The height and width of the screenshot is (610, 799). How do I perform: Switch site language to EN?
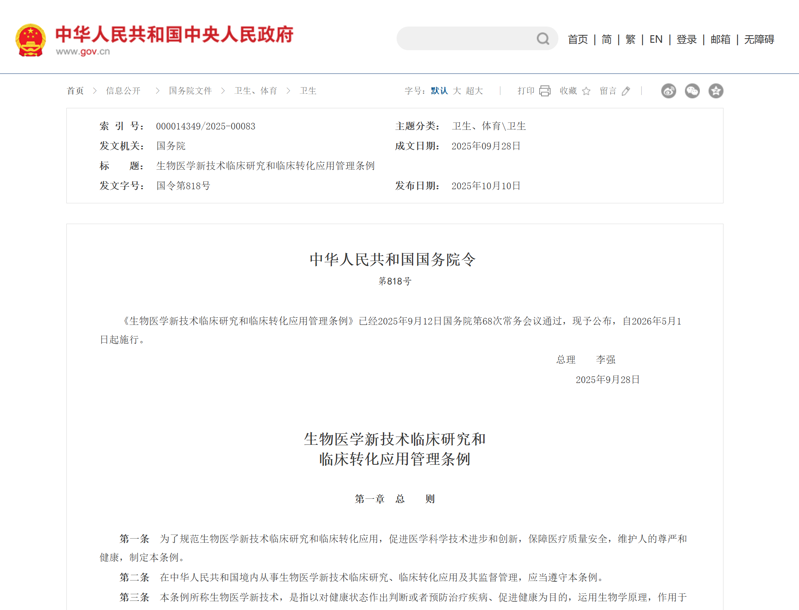click(x=656, y=40)
